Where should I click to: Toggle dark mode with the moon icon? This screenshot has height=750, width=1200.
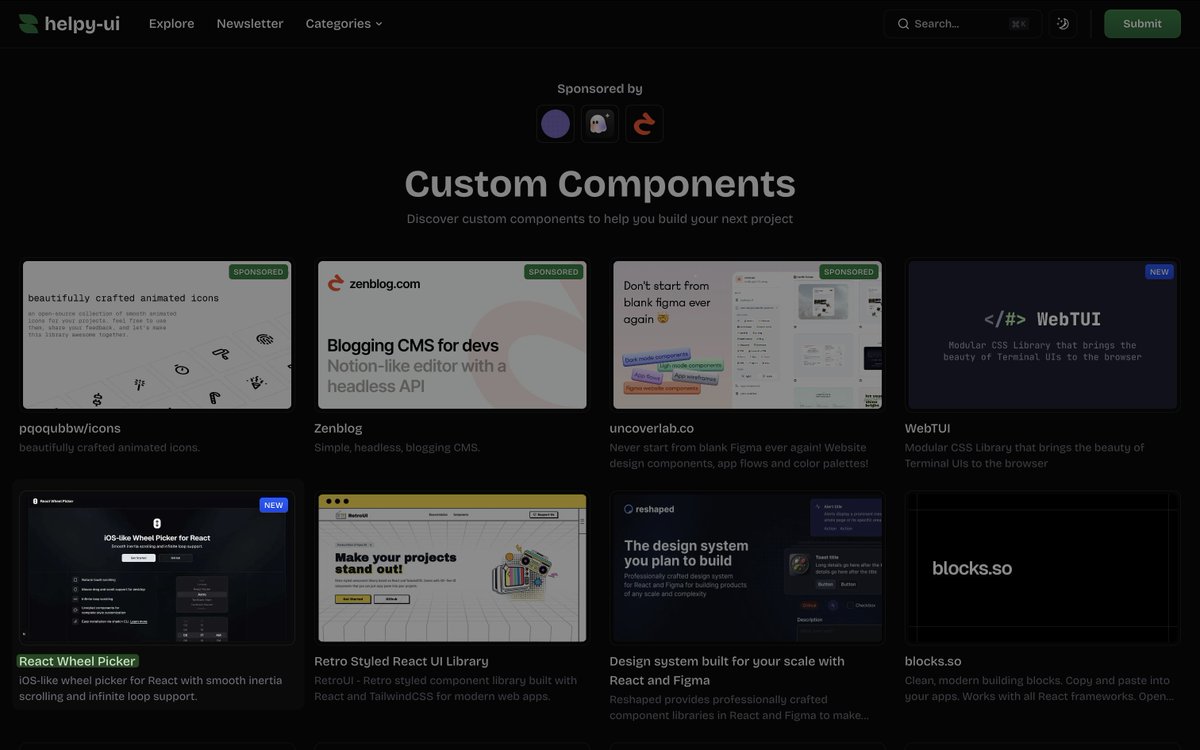click(1063, 24)
